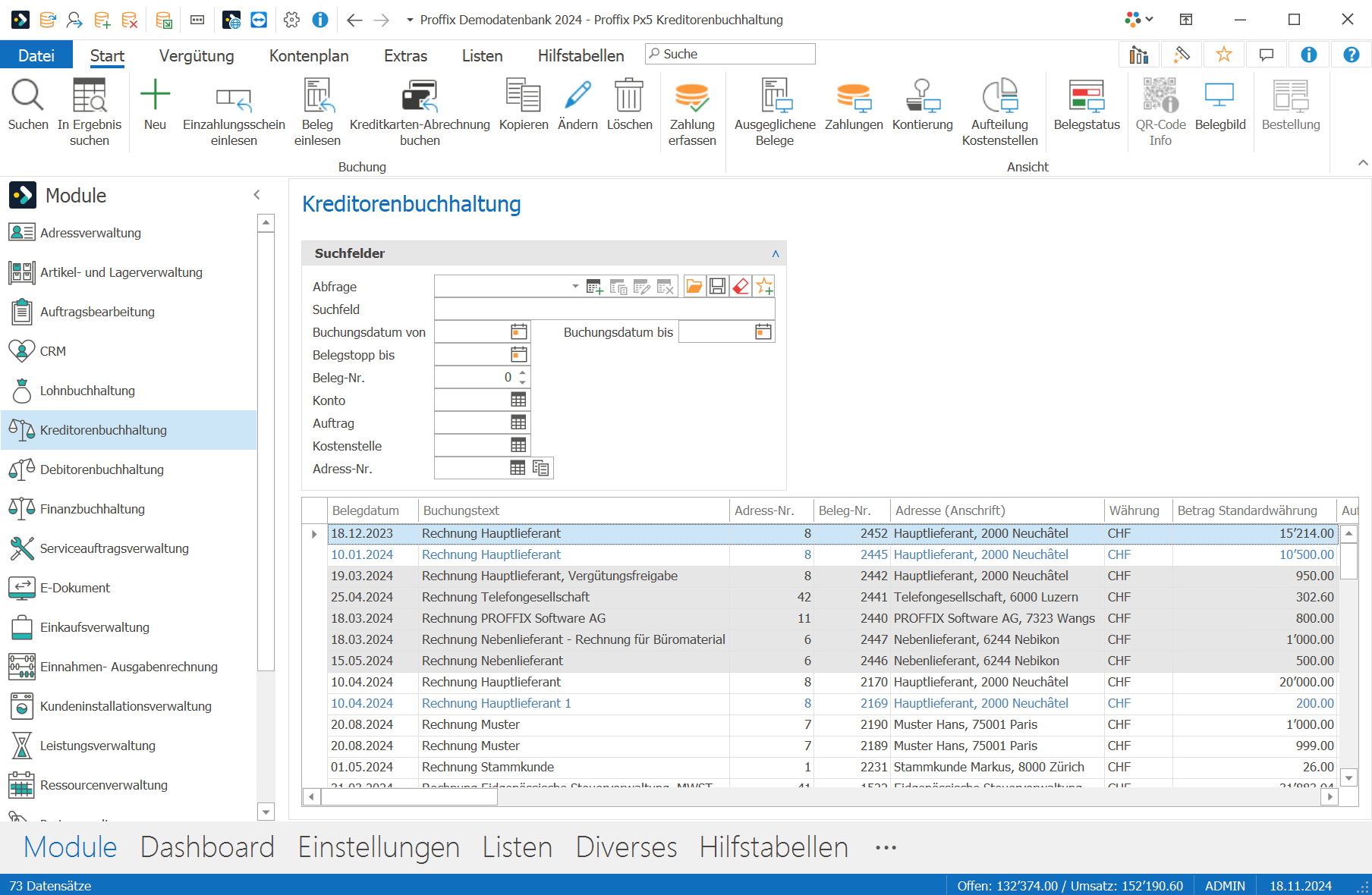
Task: Increase the Beleg-Nr. spinner value
Action: pyautogui.click(x=522, y=372)
